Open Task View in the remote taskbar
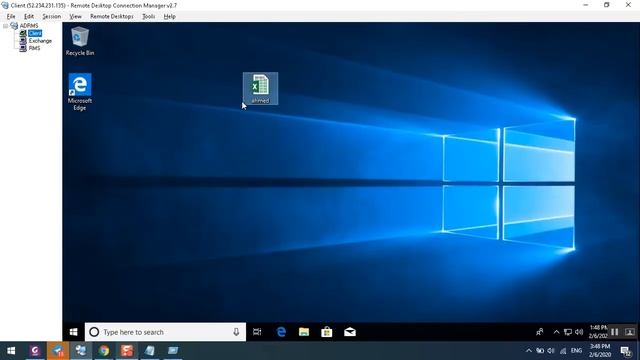The image size is (640, 360). pos(257,332)
